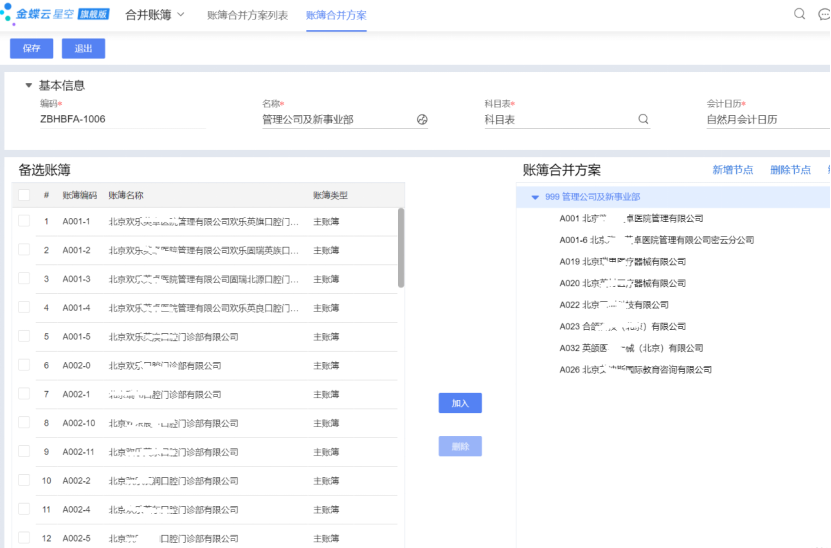Click 主账簿 cell in row A002-4
Viewport: 831px width, 548px height.
pos(326,510)
